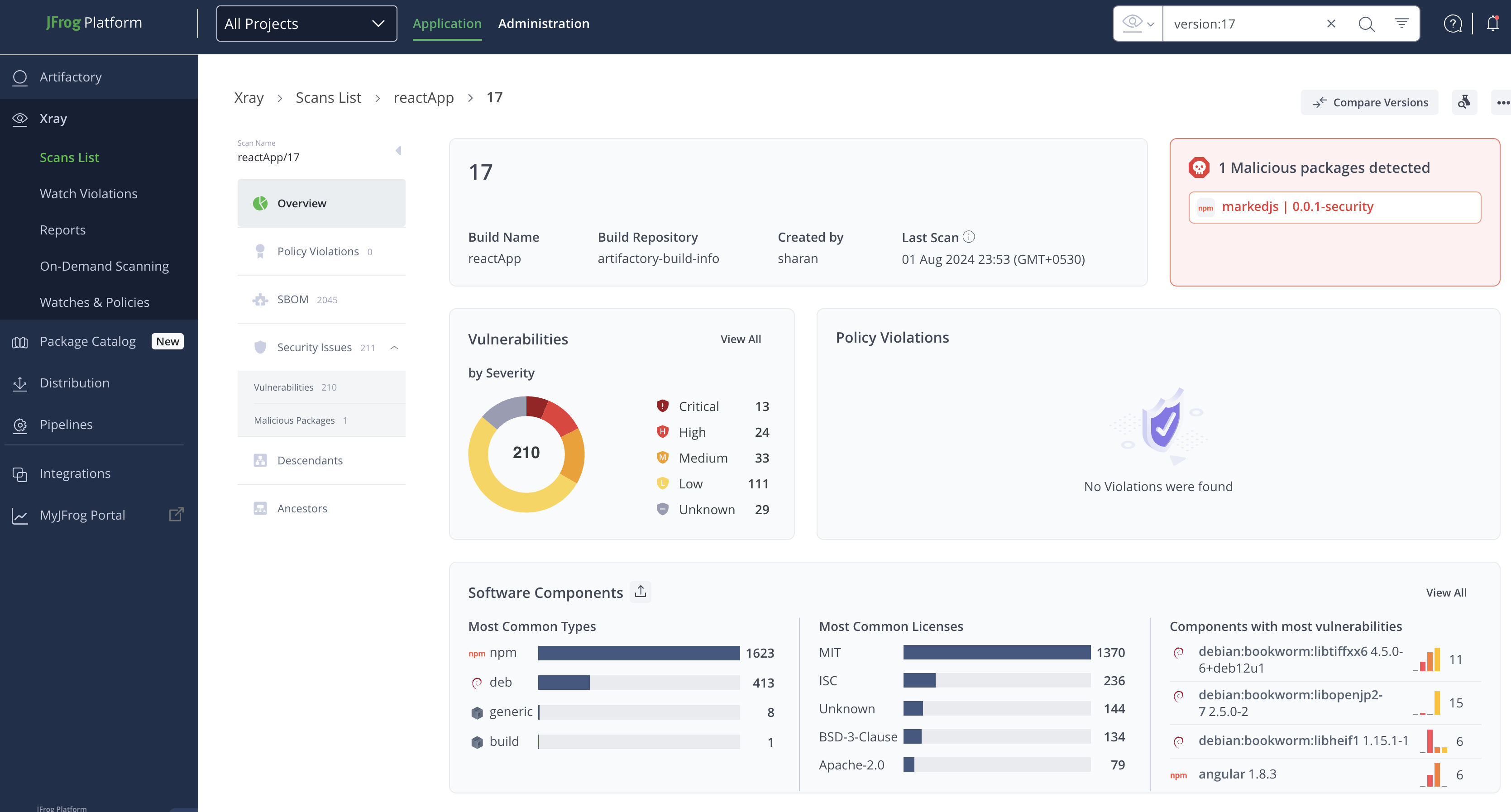Click the Compare Versions button
Image resolution: width=1511 pixels, height=812 pixels.
[1370, 102]
